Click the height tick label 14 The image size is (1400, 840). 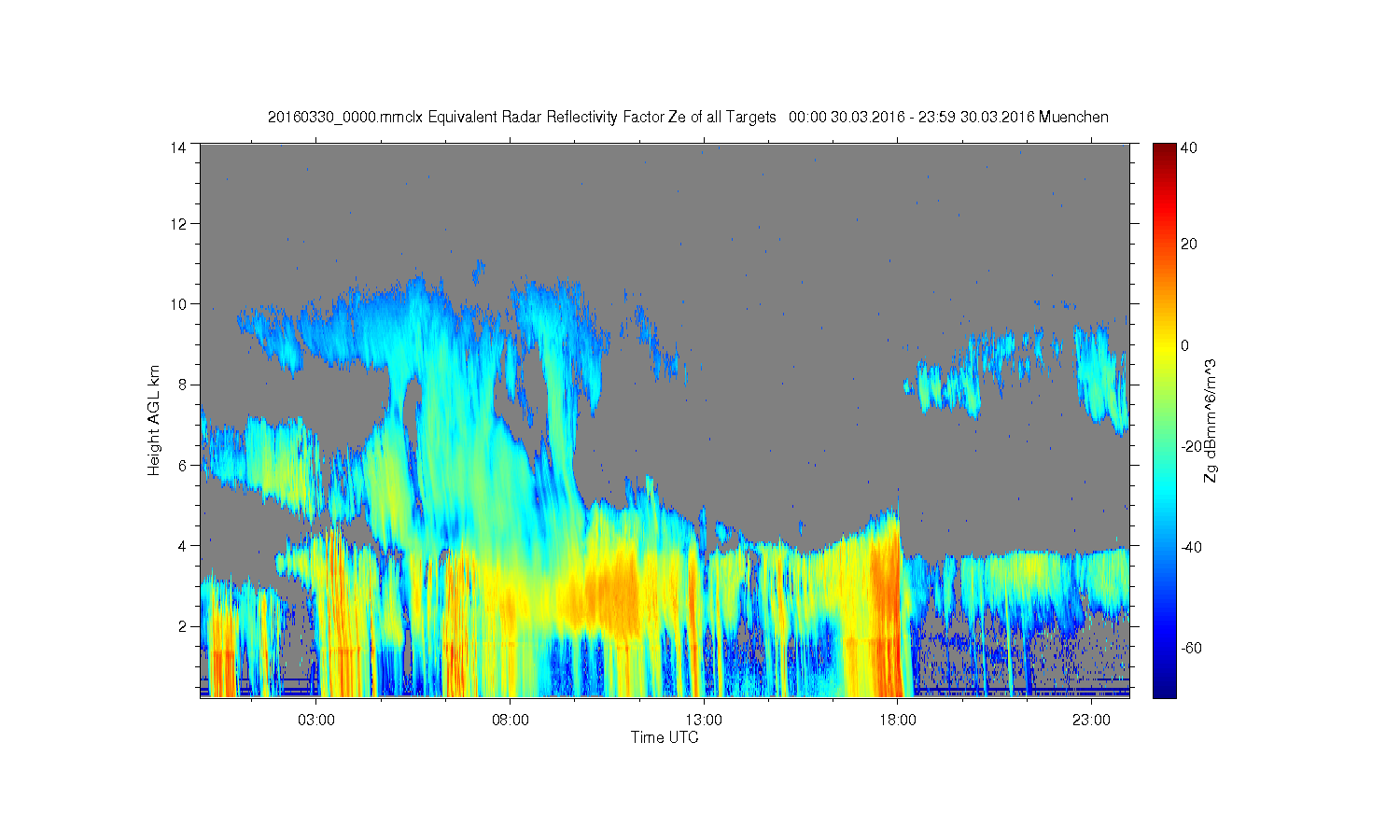[x=178, y=147]
